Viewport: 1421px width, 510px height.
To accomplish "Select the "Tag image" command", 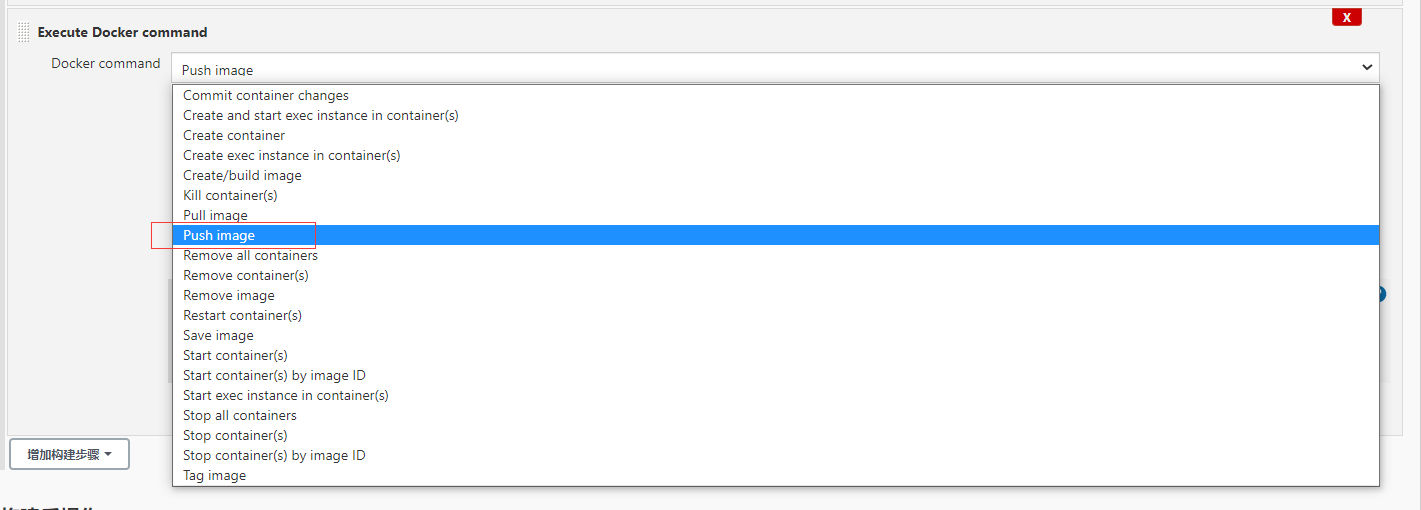I will [214, 476].
